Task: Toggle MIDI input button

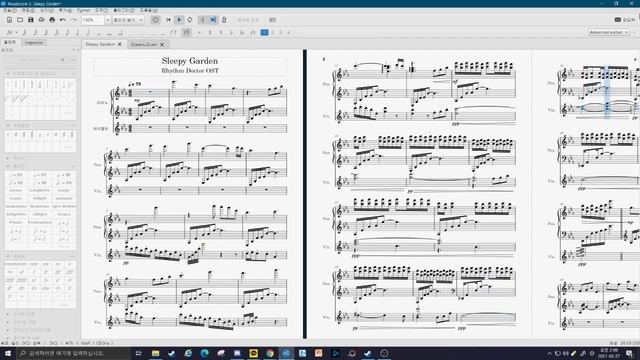Action: 155,20
